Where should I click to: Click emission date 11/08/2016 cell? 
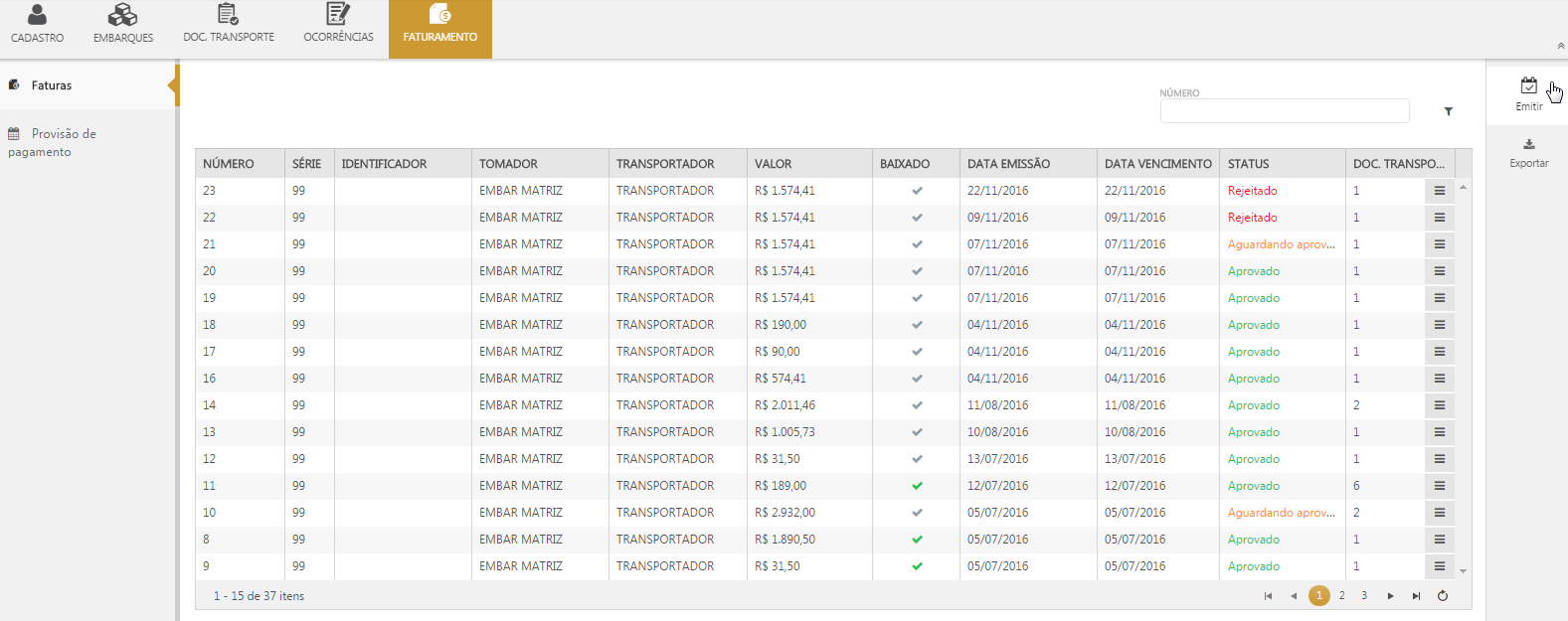[998, 405]
